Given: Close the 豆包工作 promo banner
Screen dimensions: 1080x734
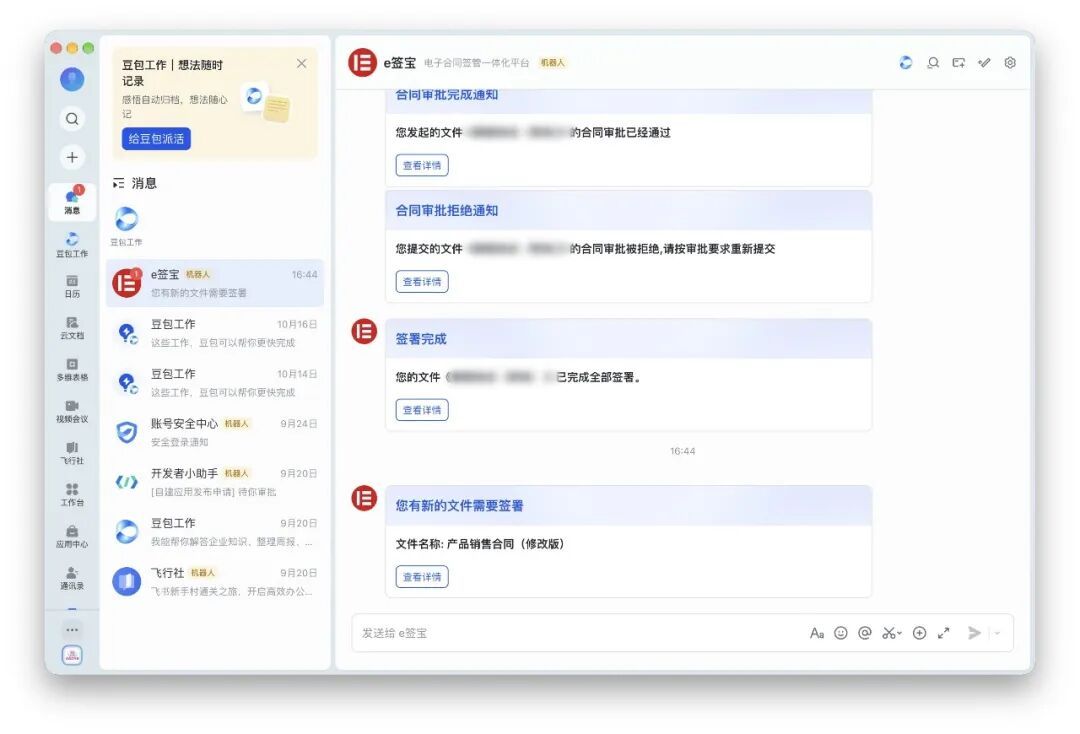Looking at the screenshot, I should 302,63.
